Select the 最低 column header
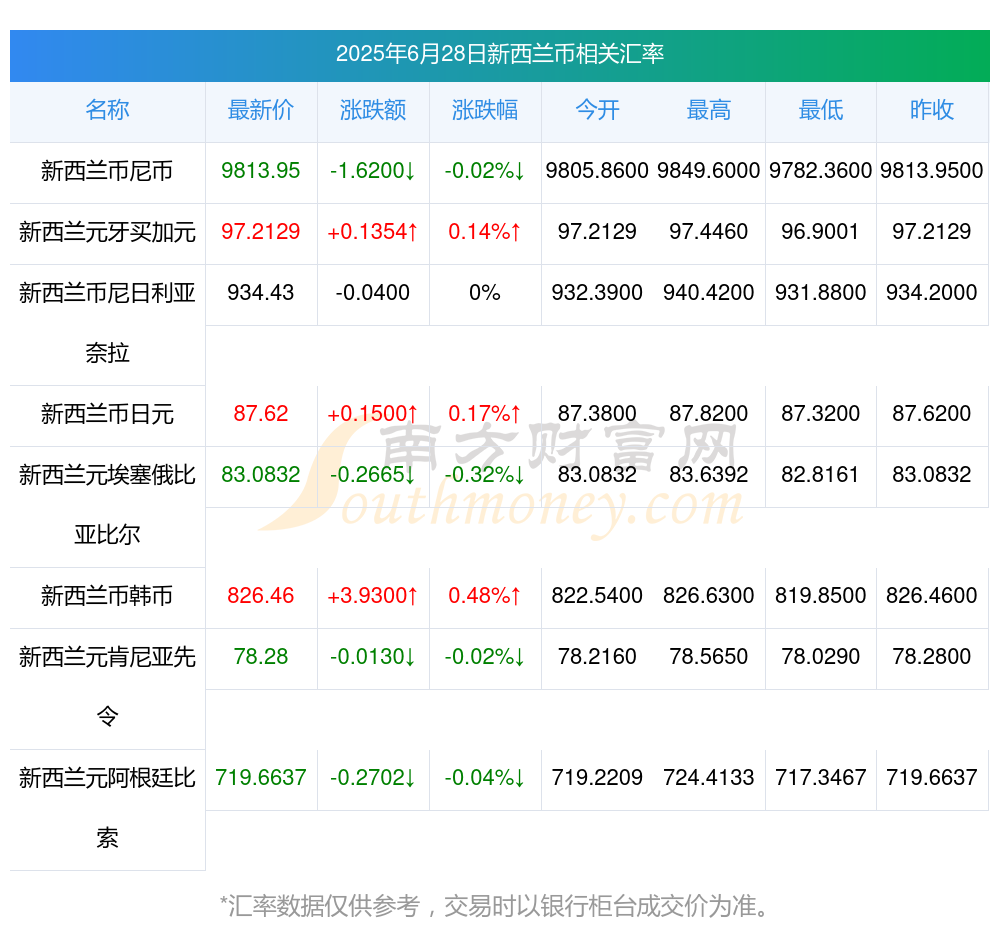The width and height of the screenshot is (1000, 937). [821, 110]
